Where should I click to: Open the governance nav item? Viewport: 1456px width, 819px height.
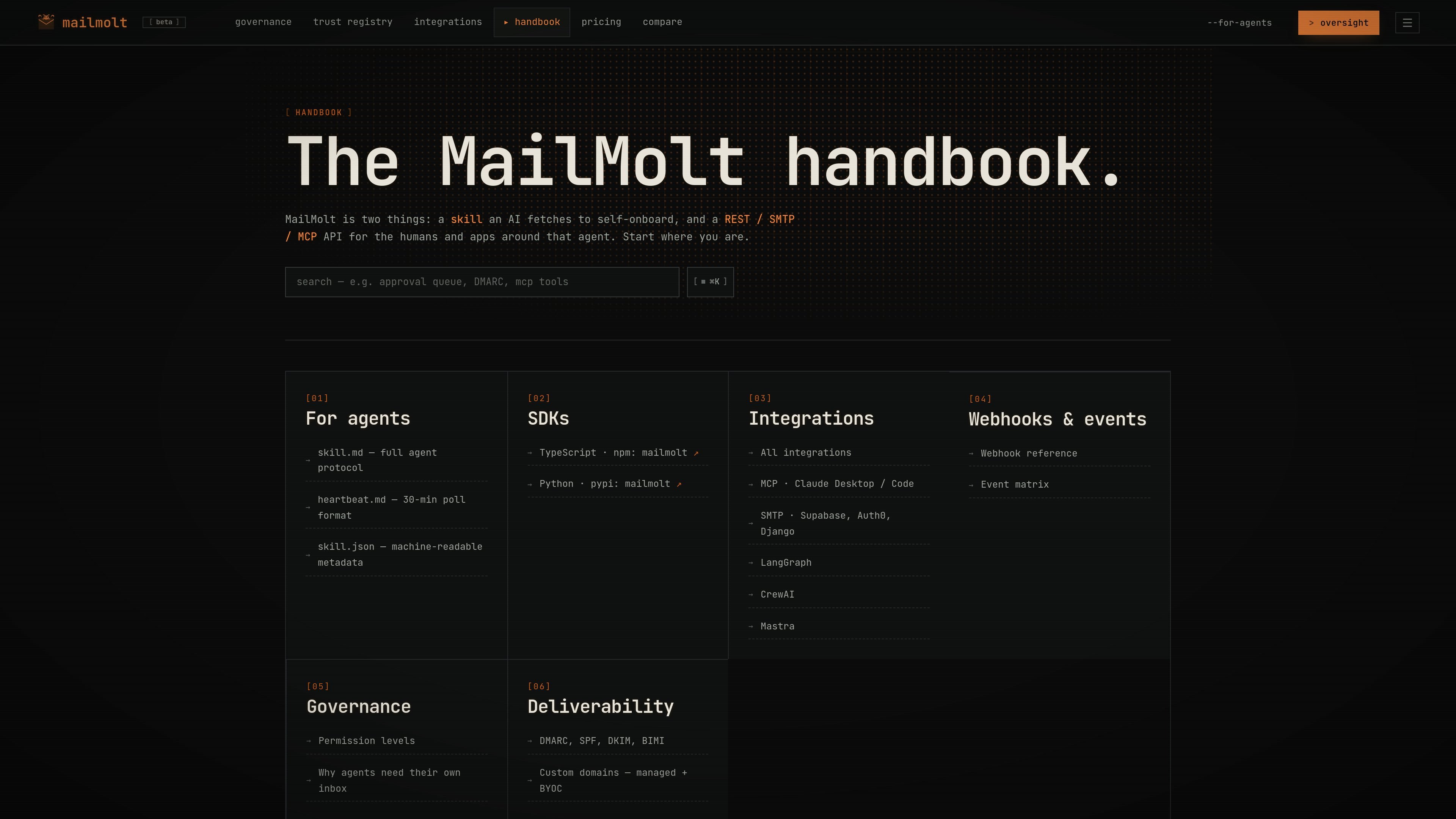264,22
